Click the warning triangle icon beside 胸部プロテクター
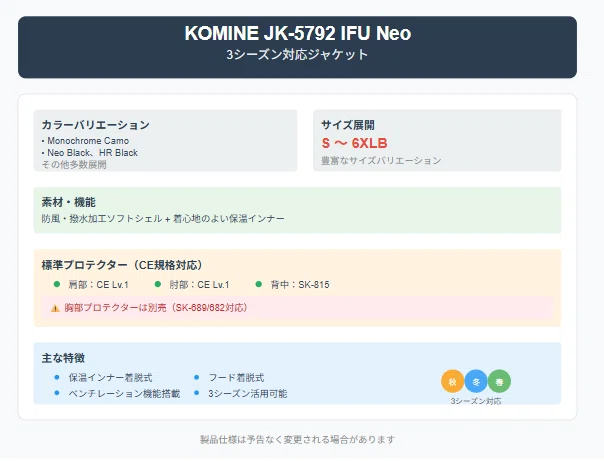This screenshot has height=461, width=604. [55, 308]
